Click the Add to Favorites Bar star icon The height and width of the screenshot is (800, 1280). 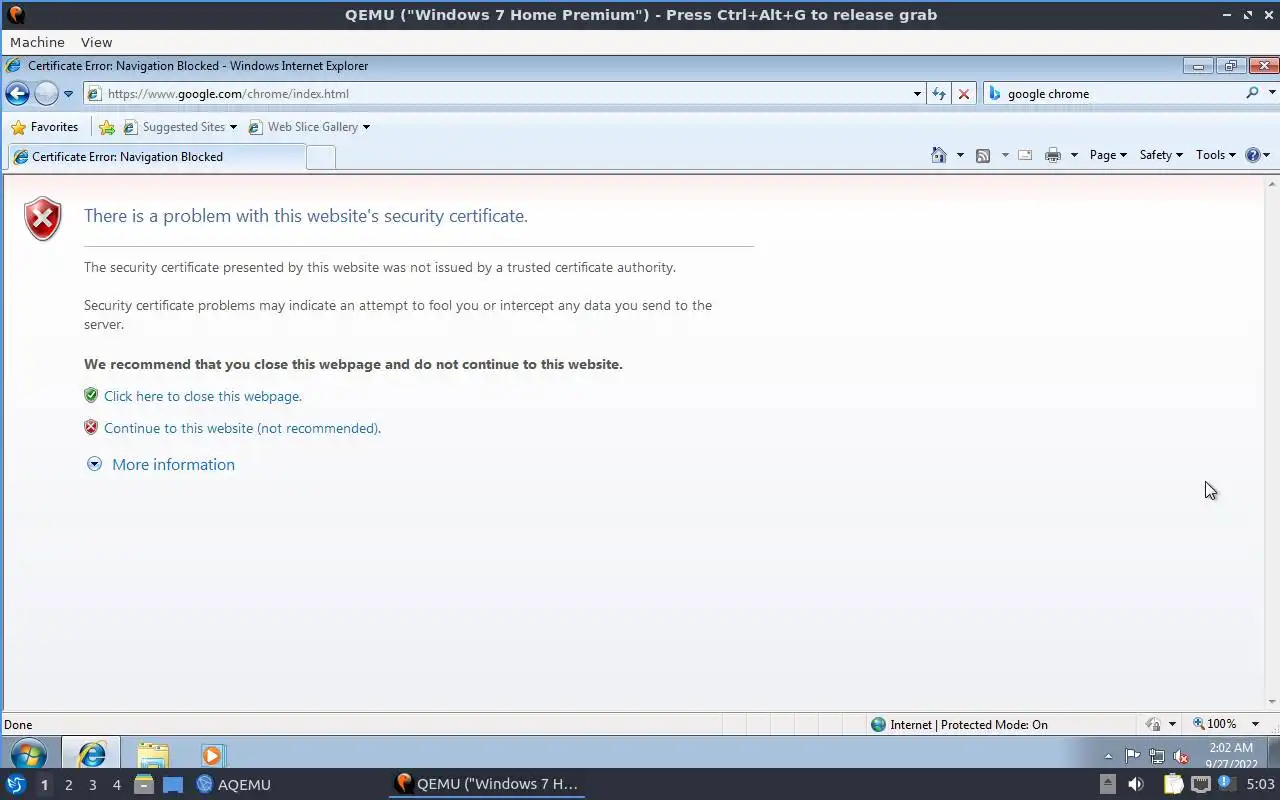pyautogui.click(x=107, y=127)
